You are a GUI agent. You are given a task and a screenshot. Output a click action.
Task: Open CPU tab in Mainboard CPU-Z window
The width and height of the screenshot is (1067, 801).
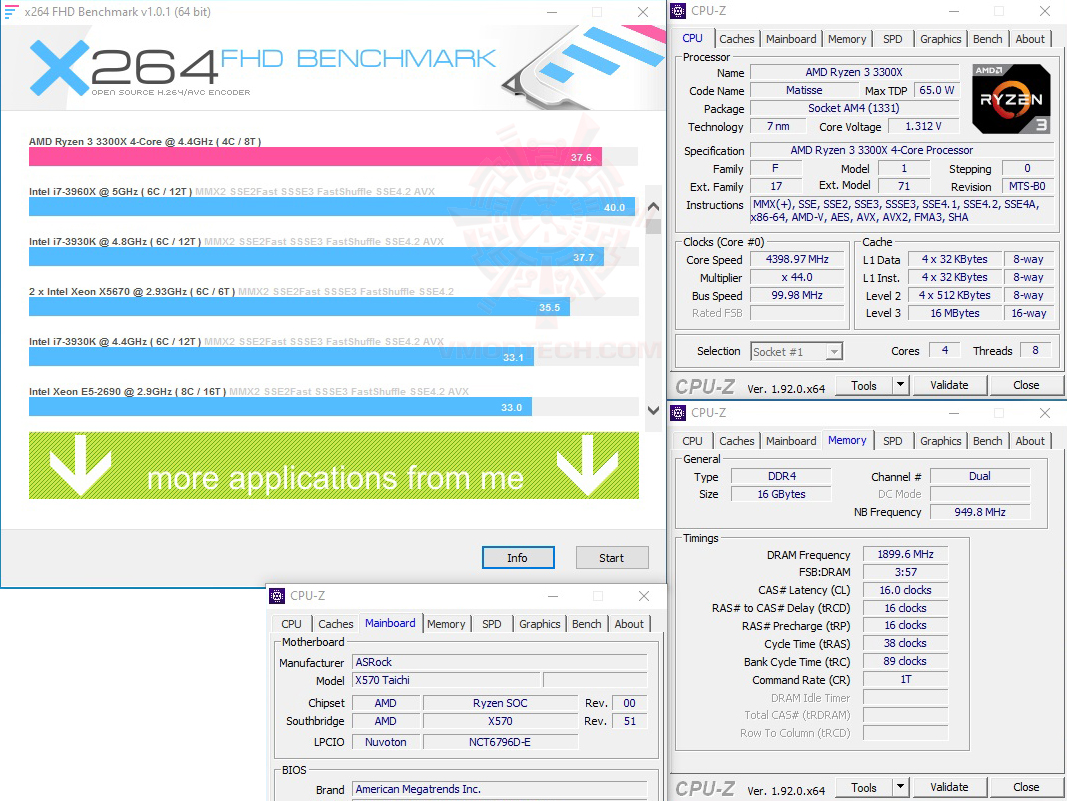pos(291,624)
